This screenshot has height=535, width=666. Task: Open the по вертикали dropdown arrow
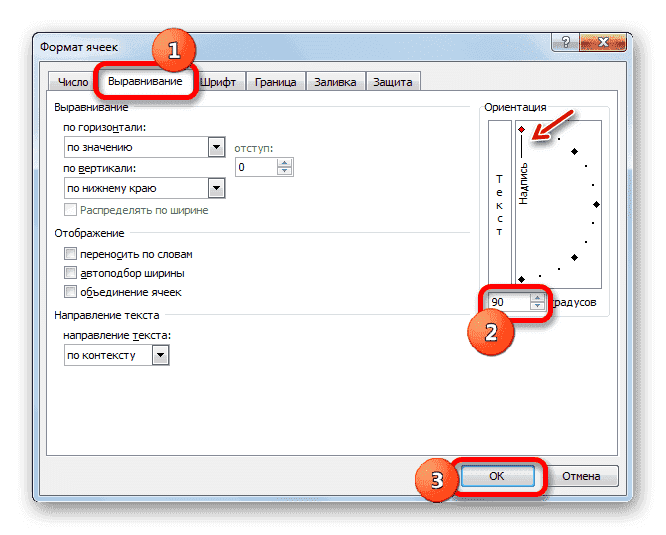click(x=217, y=188)
